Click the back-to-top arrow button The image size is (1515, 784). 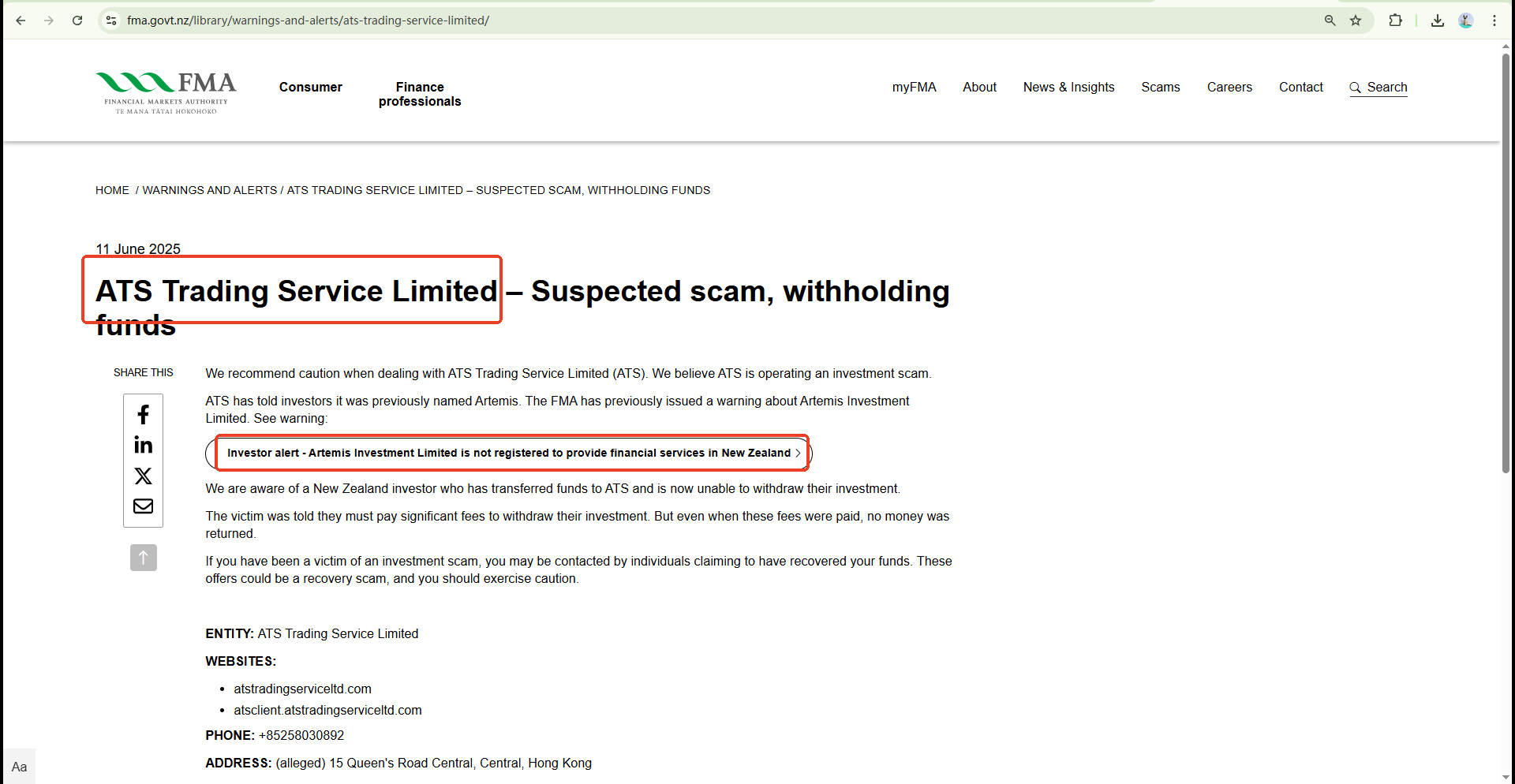(143, 558)
